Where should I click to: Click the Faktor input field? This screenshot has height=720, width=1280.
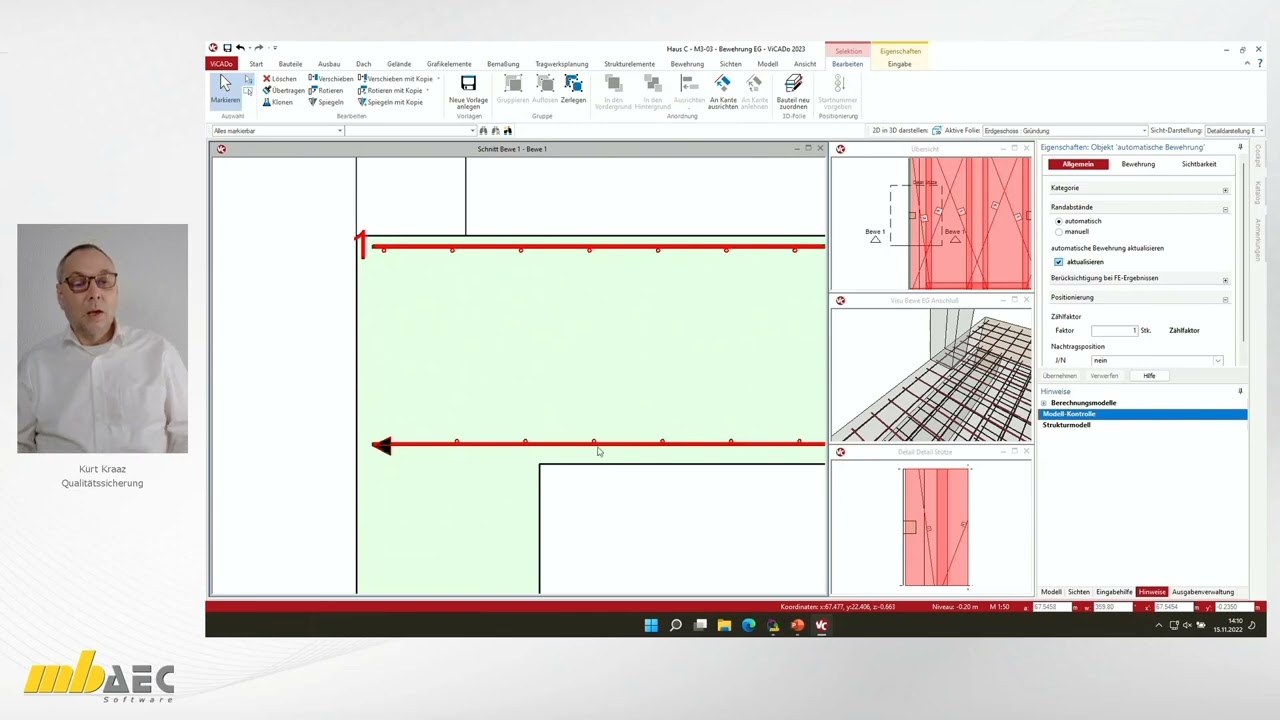click(x=1114, y=330)
